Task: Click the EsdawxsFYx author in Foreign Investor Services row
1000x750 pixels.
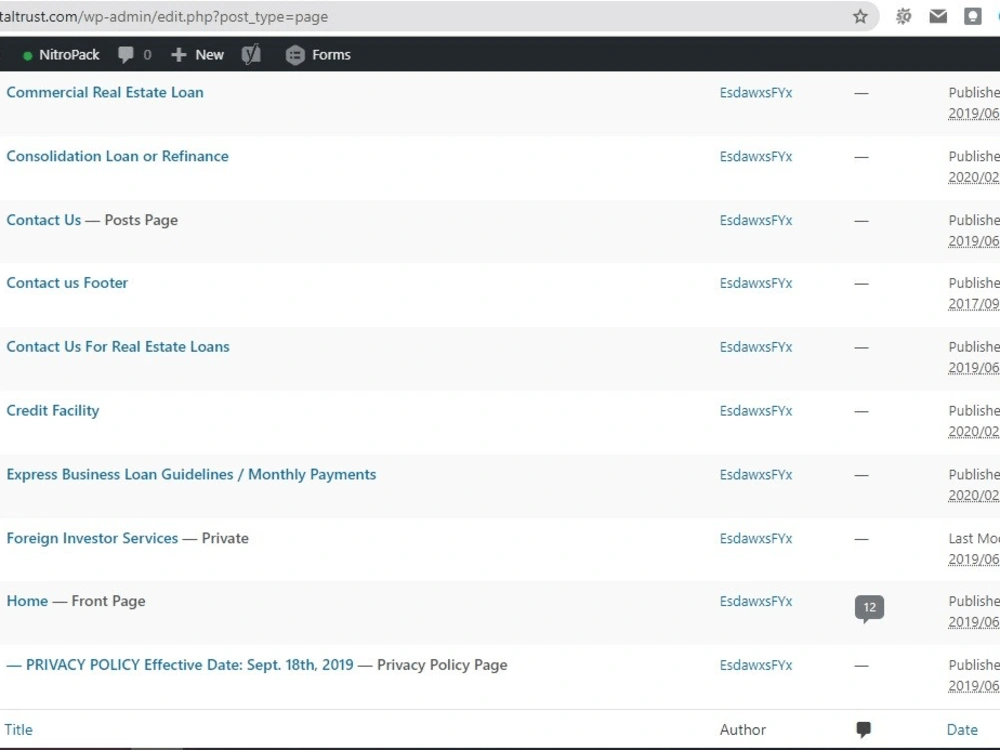Action: click(x=756, y=538)
